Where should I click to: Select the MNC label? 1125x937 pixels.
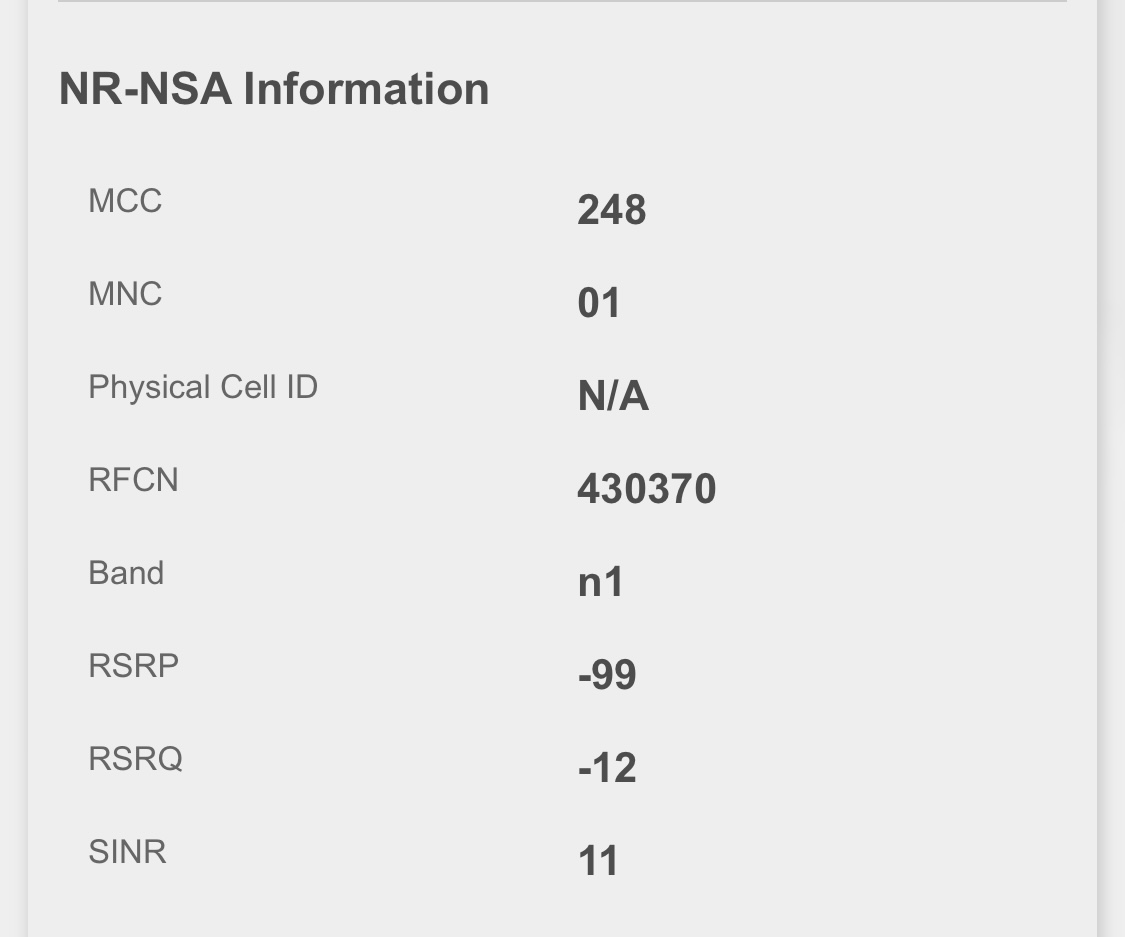[x=125, y=294]
